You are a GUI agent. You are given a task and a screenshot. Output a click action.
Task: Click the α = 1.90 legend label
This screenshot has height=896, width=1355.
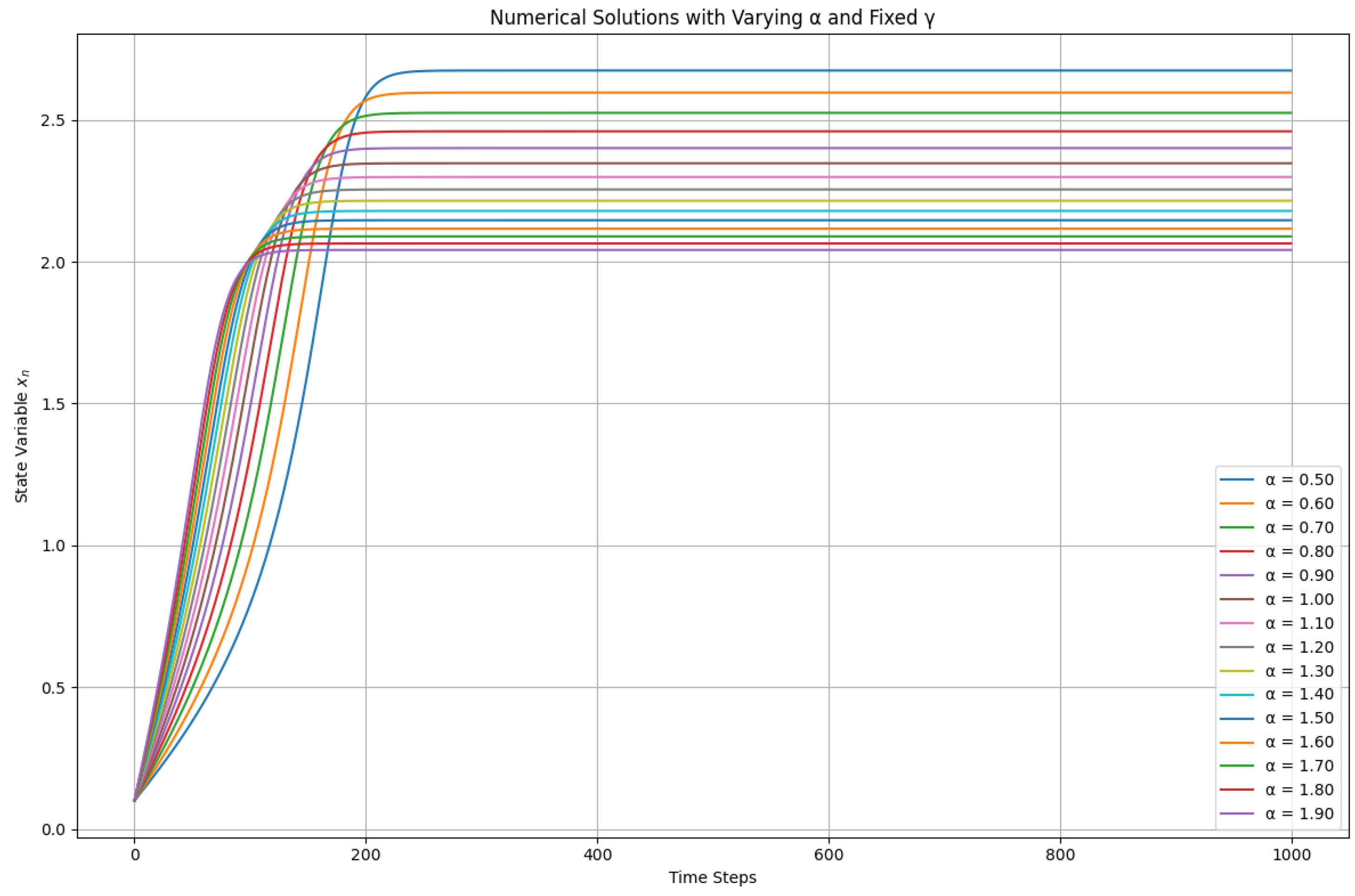(x=1299, y=814)
